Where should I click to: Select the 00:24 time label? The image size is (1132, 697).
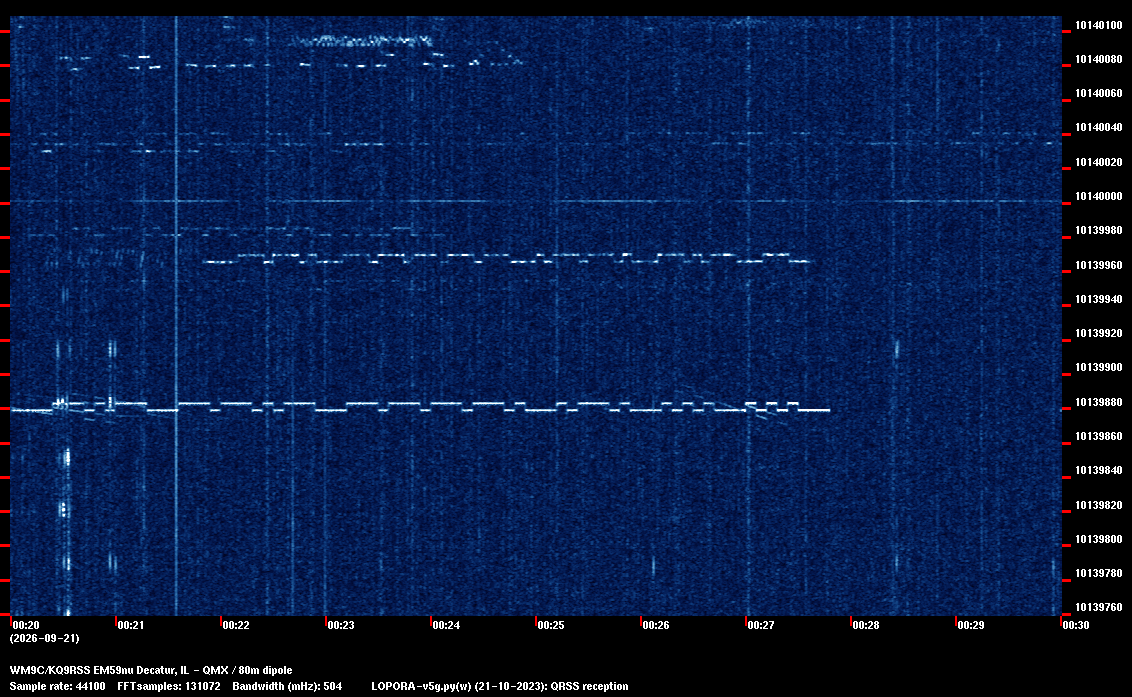446,625
